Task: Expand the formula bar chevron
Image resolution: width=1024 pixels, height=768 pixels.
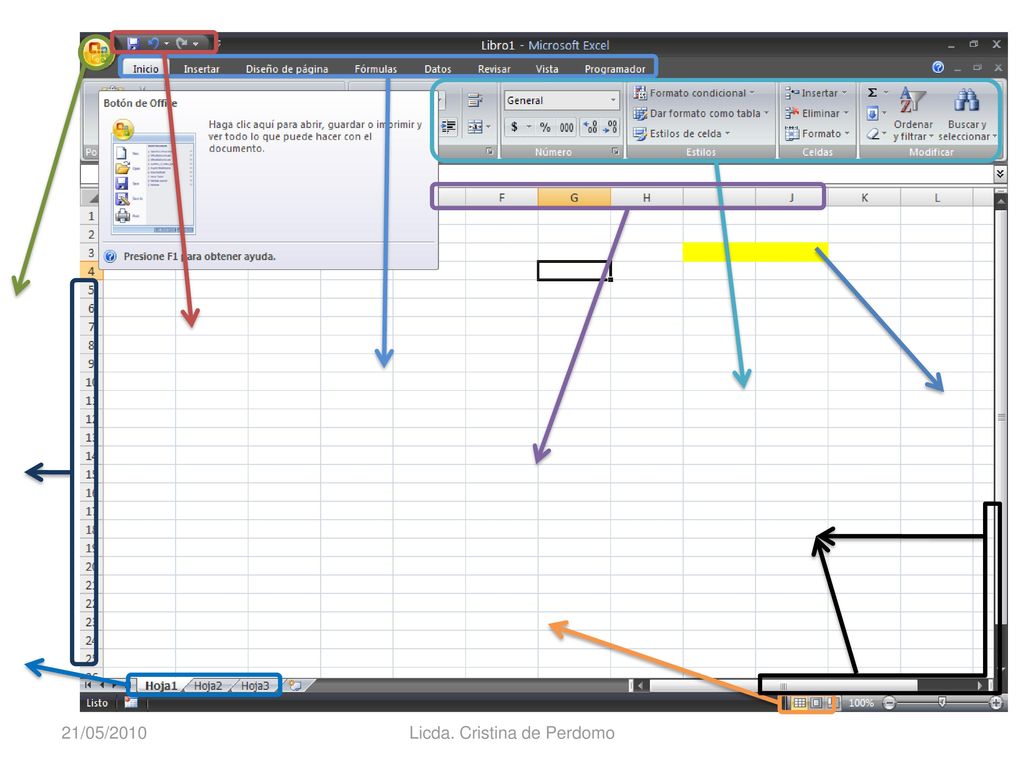Action: click(1000, 174)
